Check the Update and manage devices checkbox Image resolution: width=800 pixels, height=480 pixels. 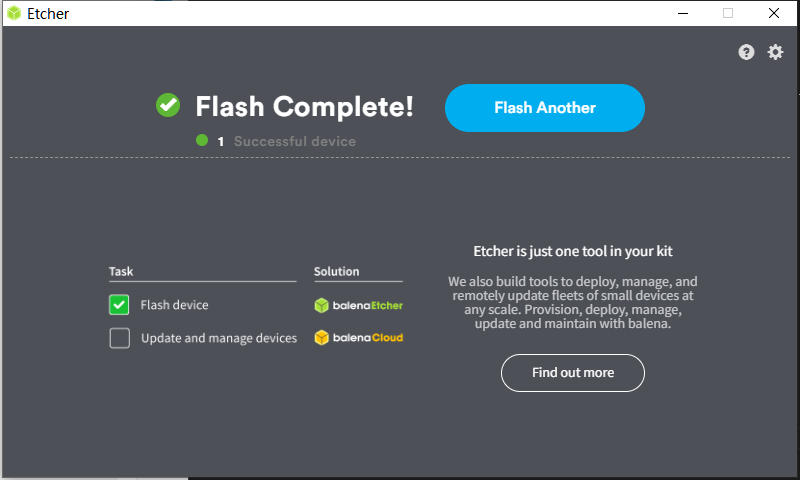point(119,338)
